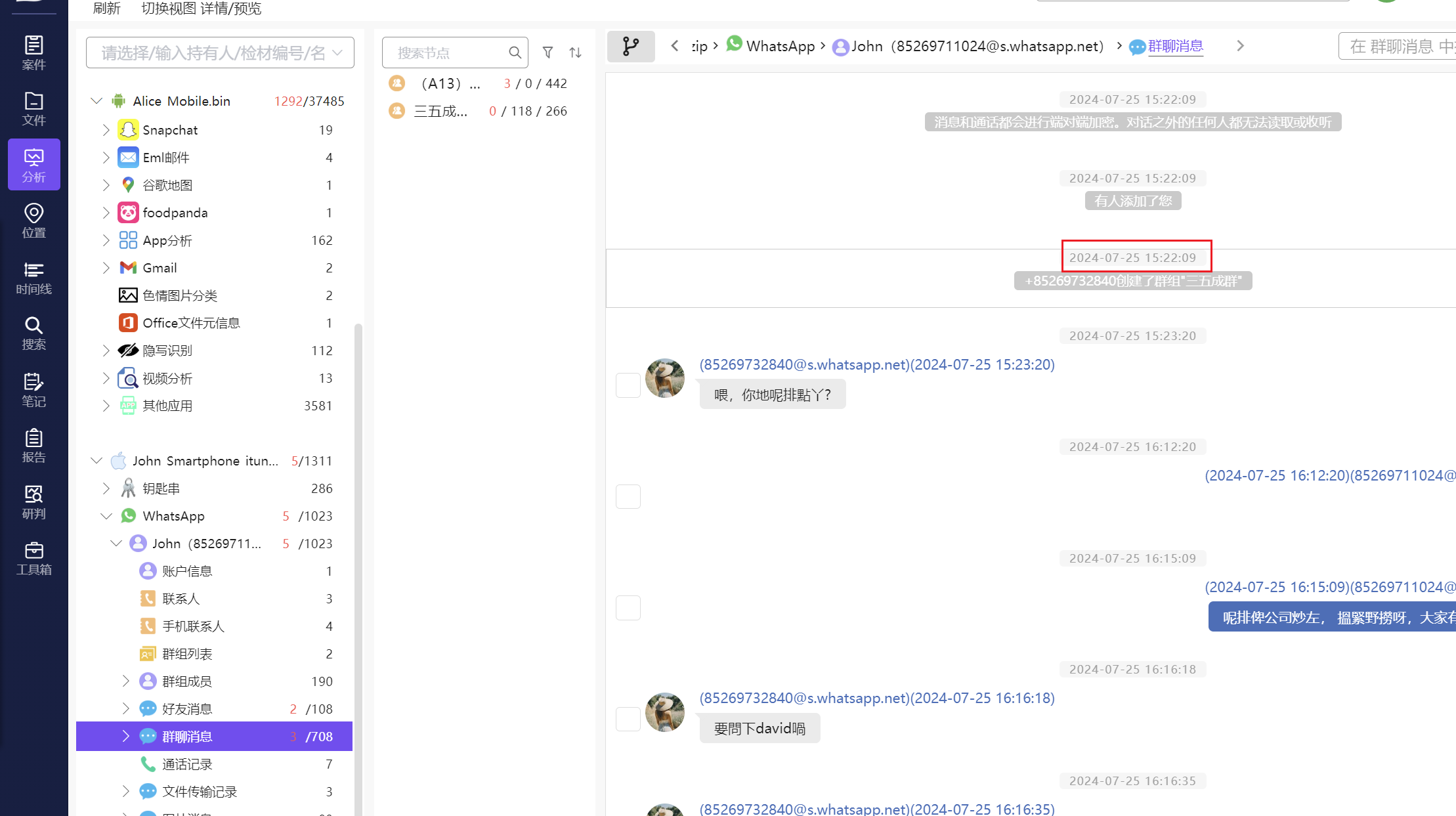
Task: Click the 群聊消息 breadcrumb link
Action: pyautogui.click(x=1175, y=46)
